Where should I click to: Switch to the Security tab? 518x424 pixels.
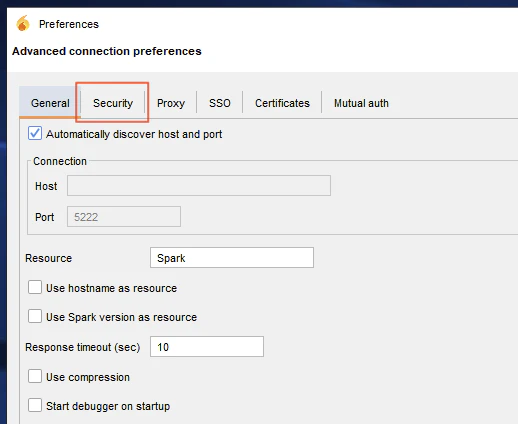pos(113,103)
